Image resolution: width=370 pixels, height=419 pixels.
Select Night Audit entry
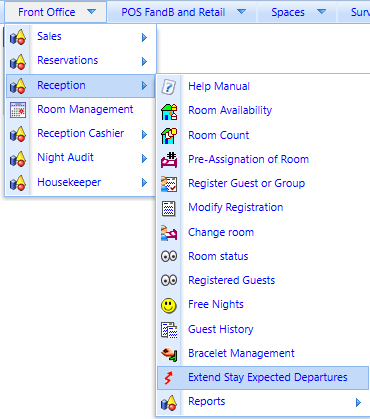tap(81, 158)
